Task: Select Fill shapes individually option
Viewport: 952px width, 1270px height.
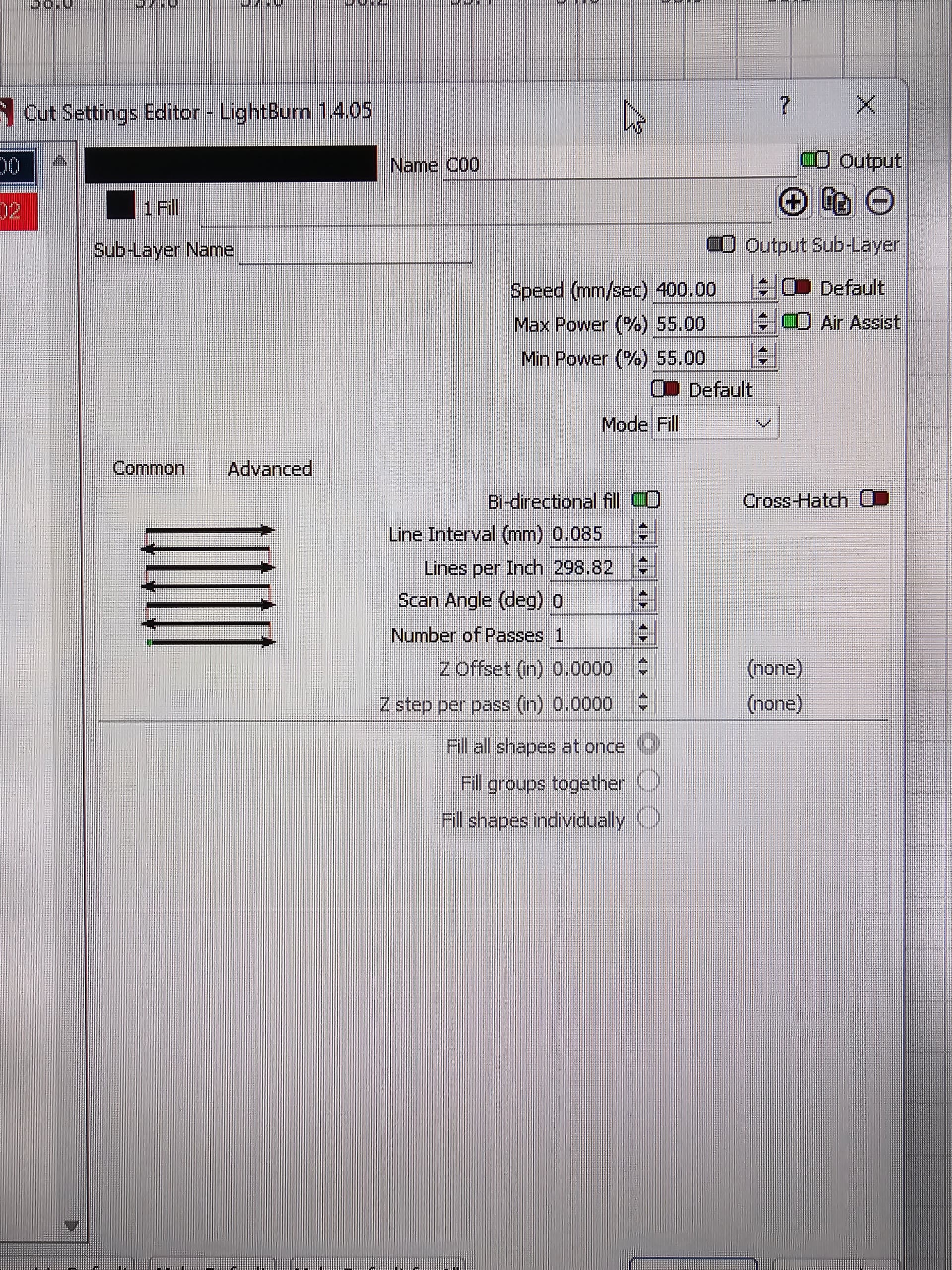Action: click(x=649, y=818)
